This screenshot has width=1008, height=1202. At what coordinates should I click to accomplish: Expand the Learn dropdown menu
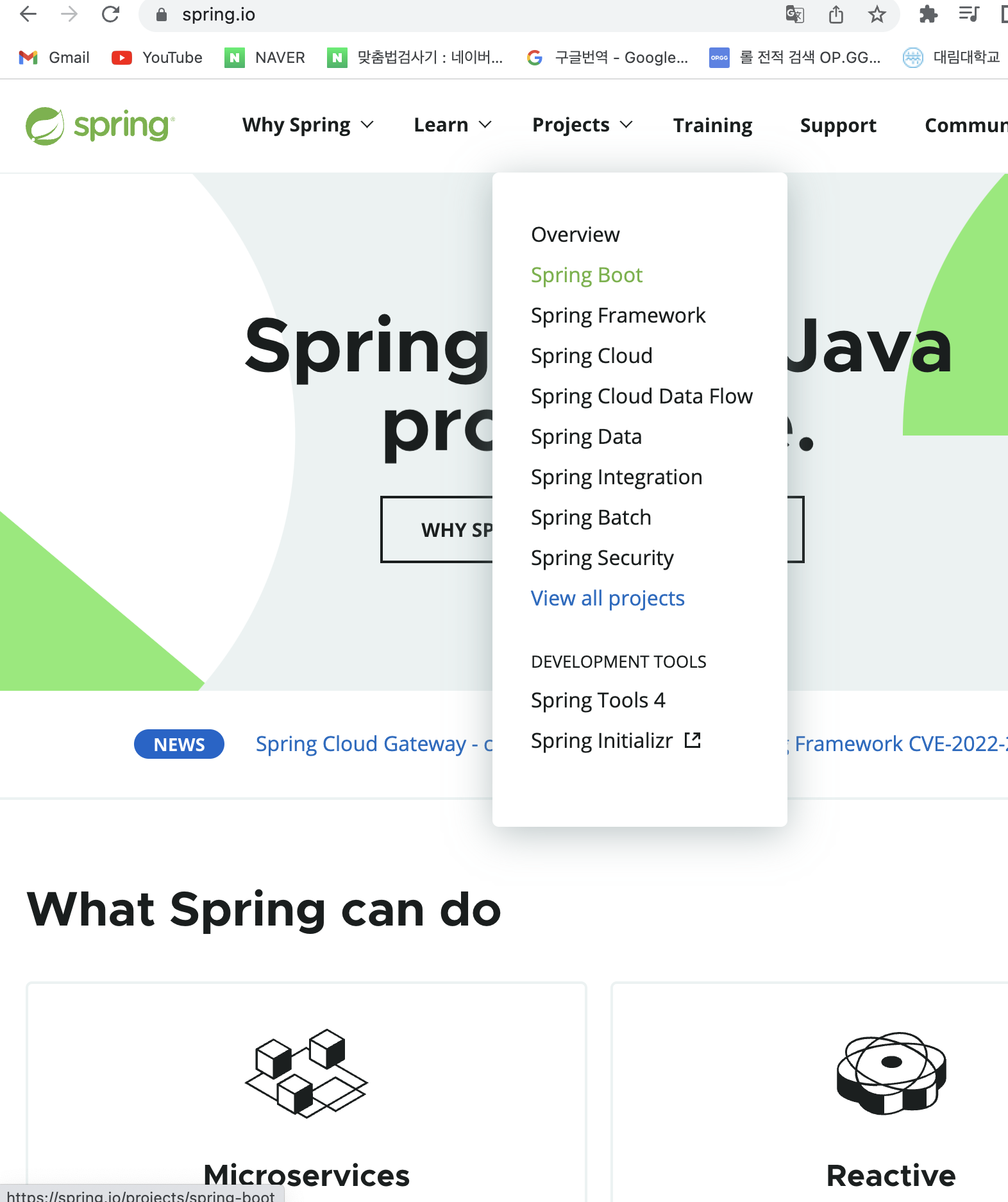coord(453,125)
